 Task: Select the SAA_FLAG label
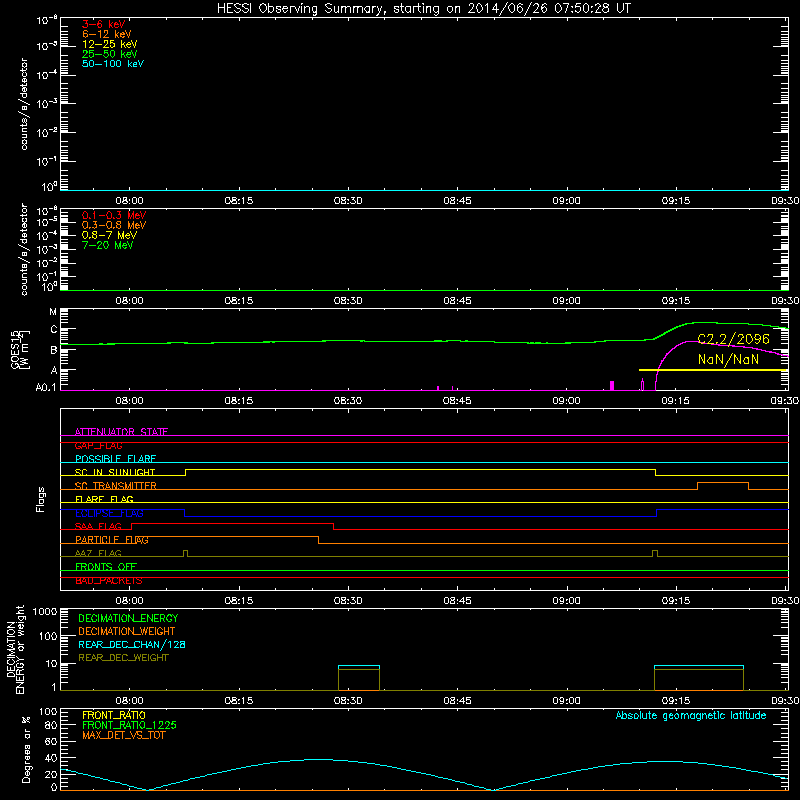point(98,526)
